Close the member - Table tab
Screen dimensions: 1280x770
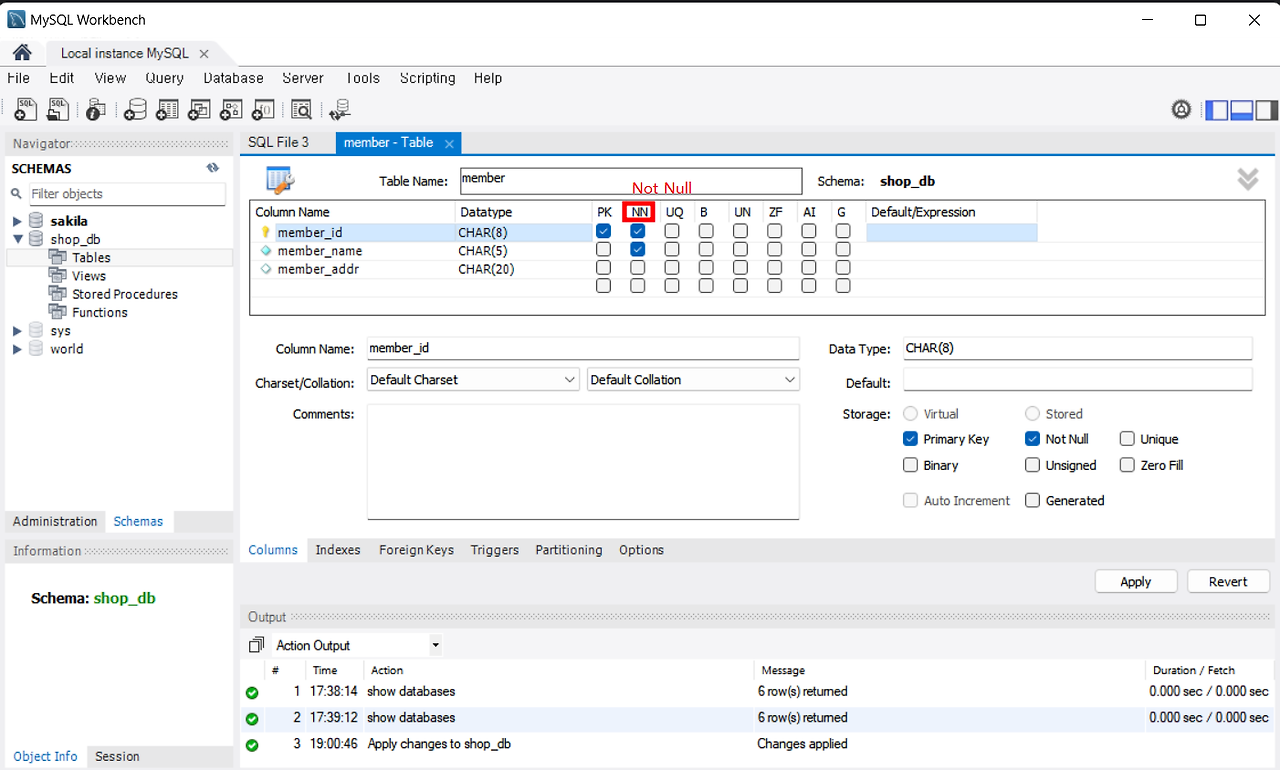pos(449,144)
